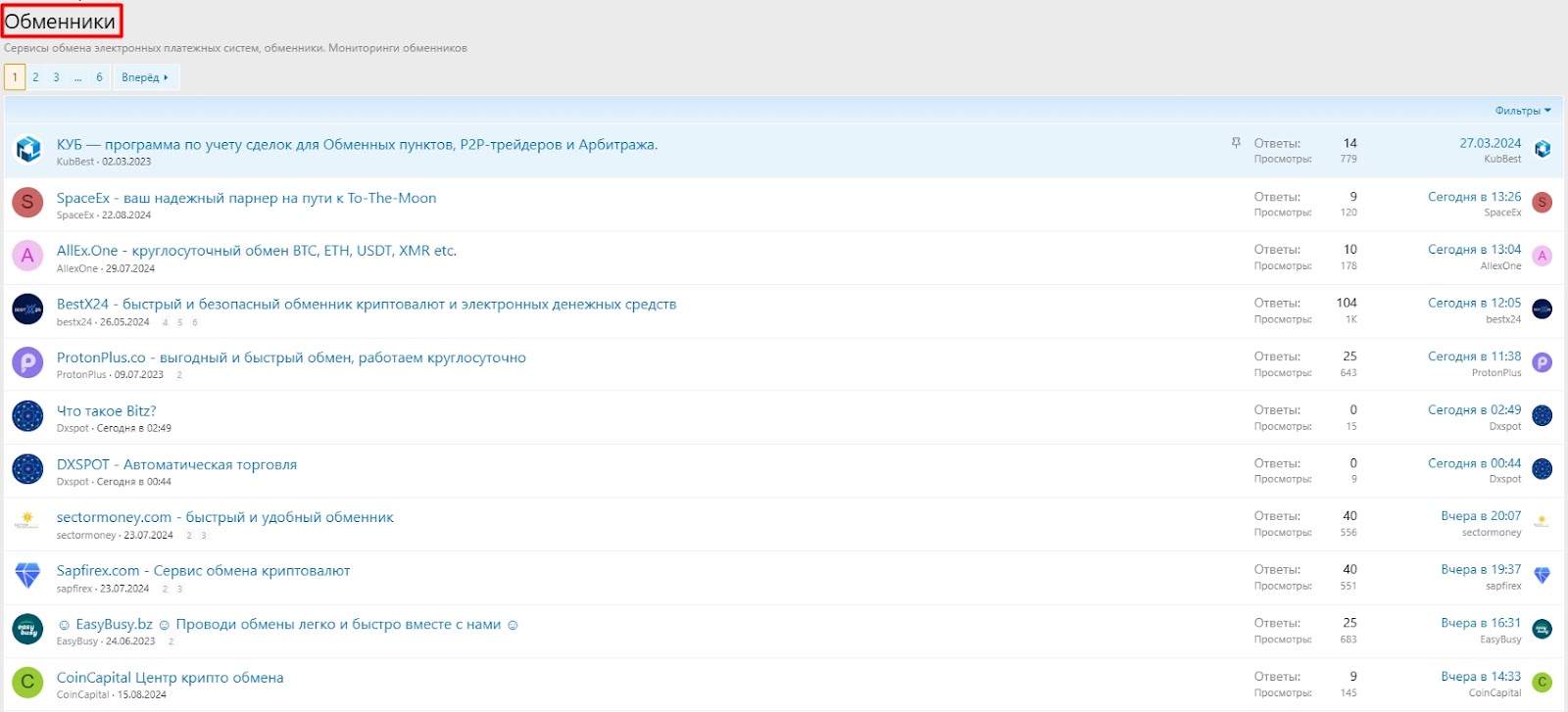Image resolution: width=1568 pixels, height=712 pixels.
Task: Go to page 6 of thread list
Action: coord(99,77)
